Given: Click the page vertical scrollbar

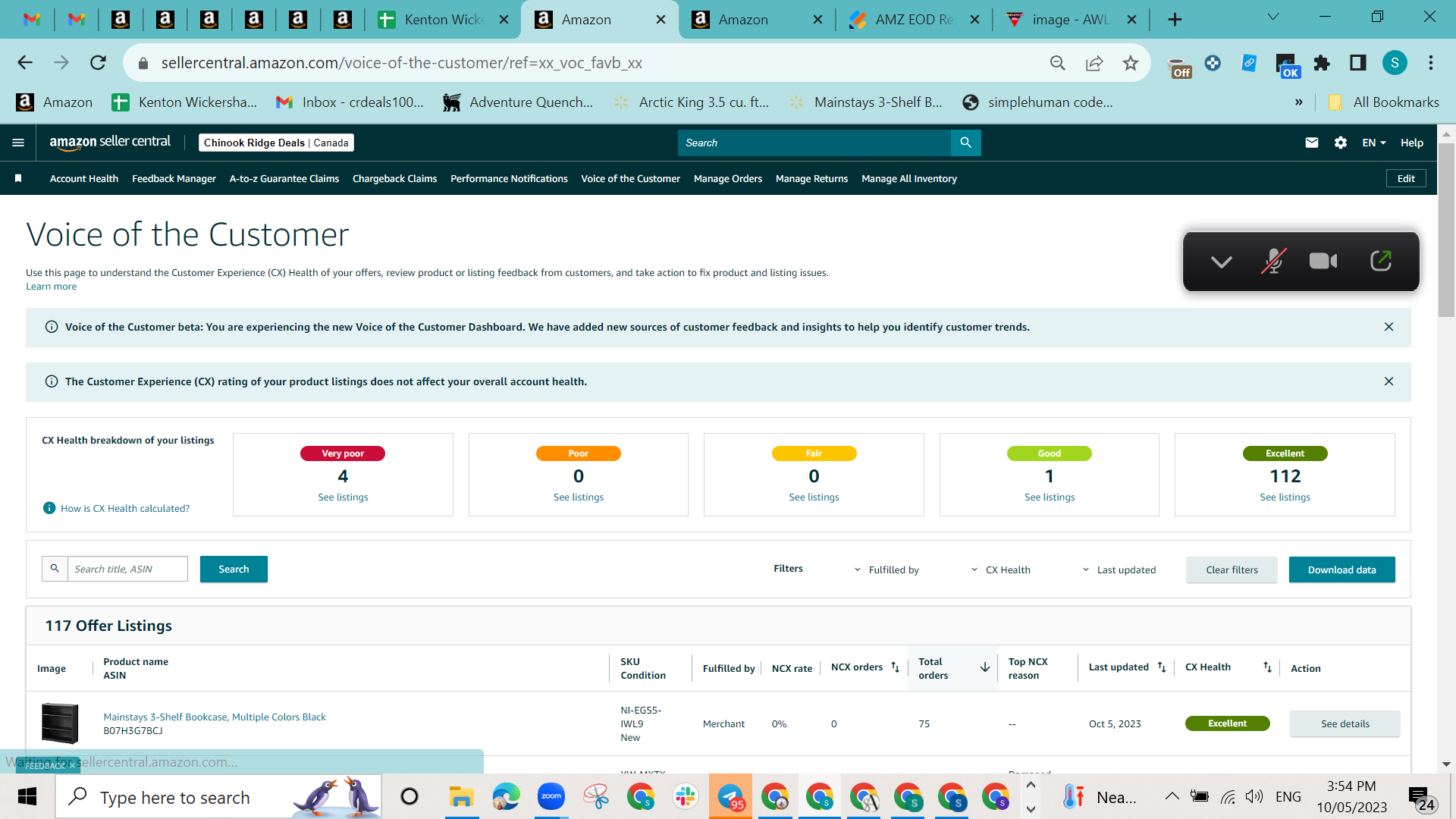Looking at the screenshot, I should (x=1446, y=230).
